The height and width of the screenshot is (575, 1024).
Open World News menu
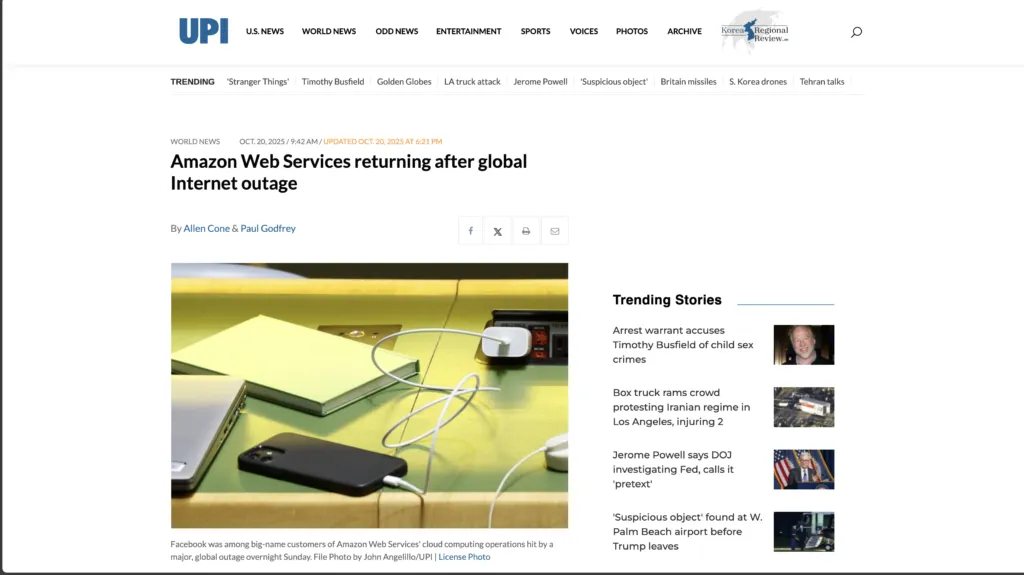328,31
